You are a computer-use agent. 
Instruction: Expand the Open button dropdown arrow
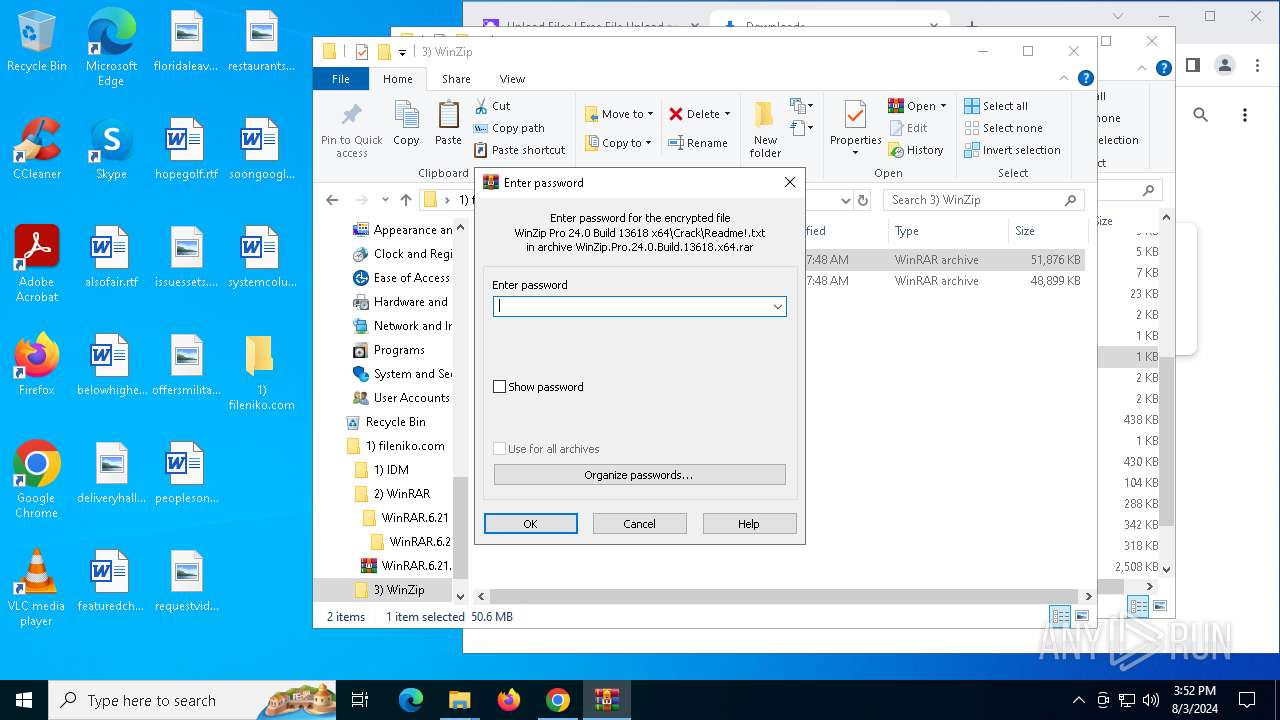point(943,106)
